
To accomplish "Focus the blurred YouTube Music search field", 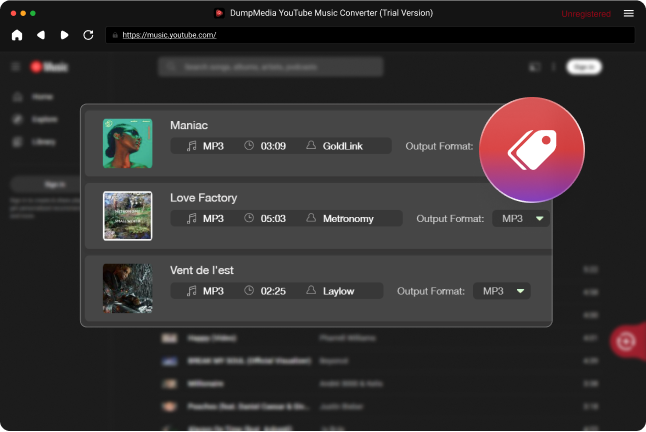I will 271,67.
